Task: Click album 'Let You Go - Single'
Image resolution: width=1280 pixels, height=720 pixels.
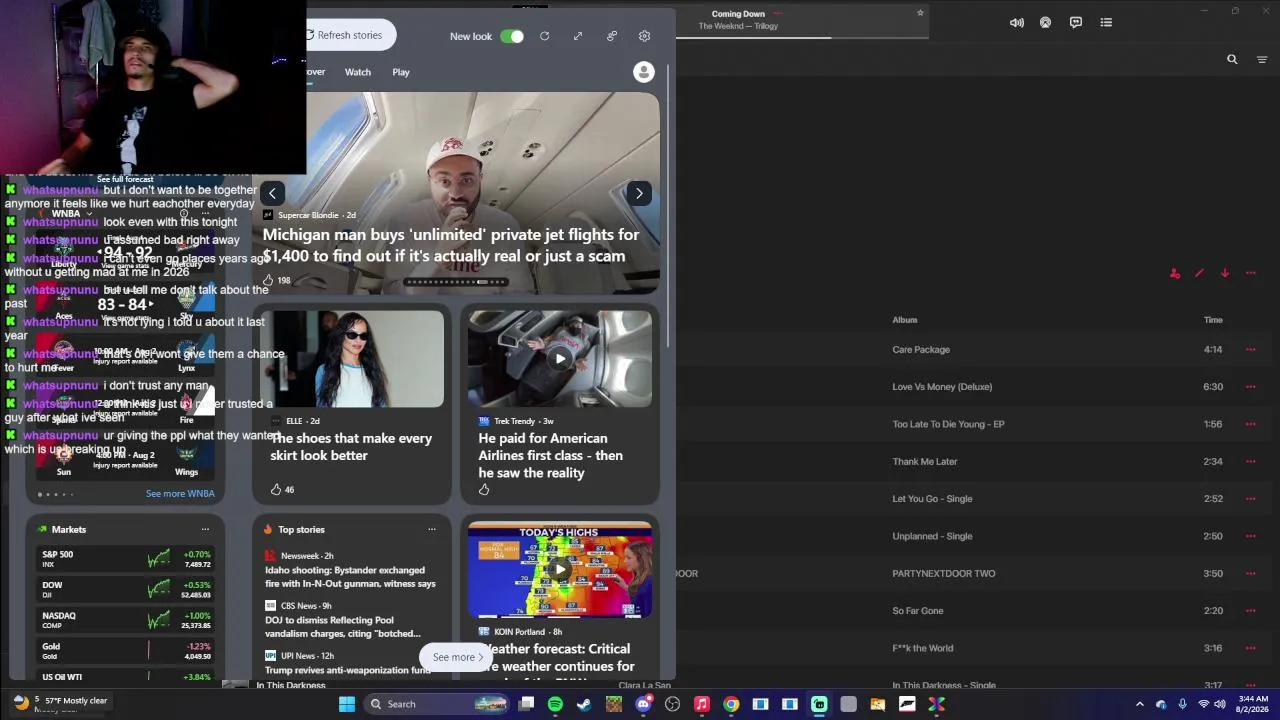Action: pos(932,499)
